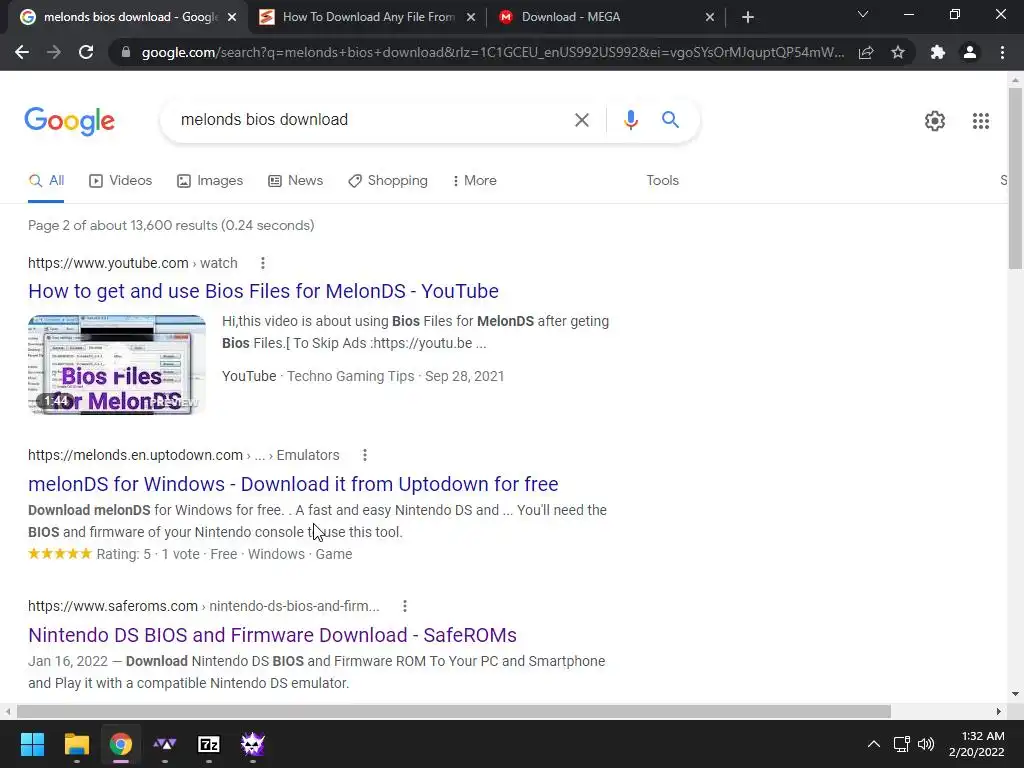Click the scroll down arrow
The image size is (1024, 768).
pos(1015,694)
